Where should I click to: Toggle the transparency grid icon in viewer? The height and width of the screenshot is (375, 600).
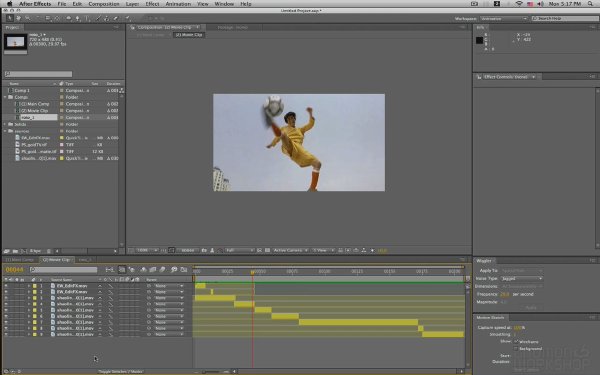267,250
